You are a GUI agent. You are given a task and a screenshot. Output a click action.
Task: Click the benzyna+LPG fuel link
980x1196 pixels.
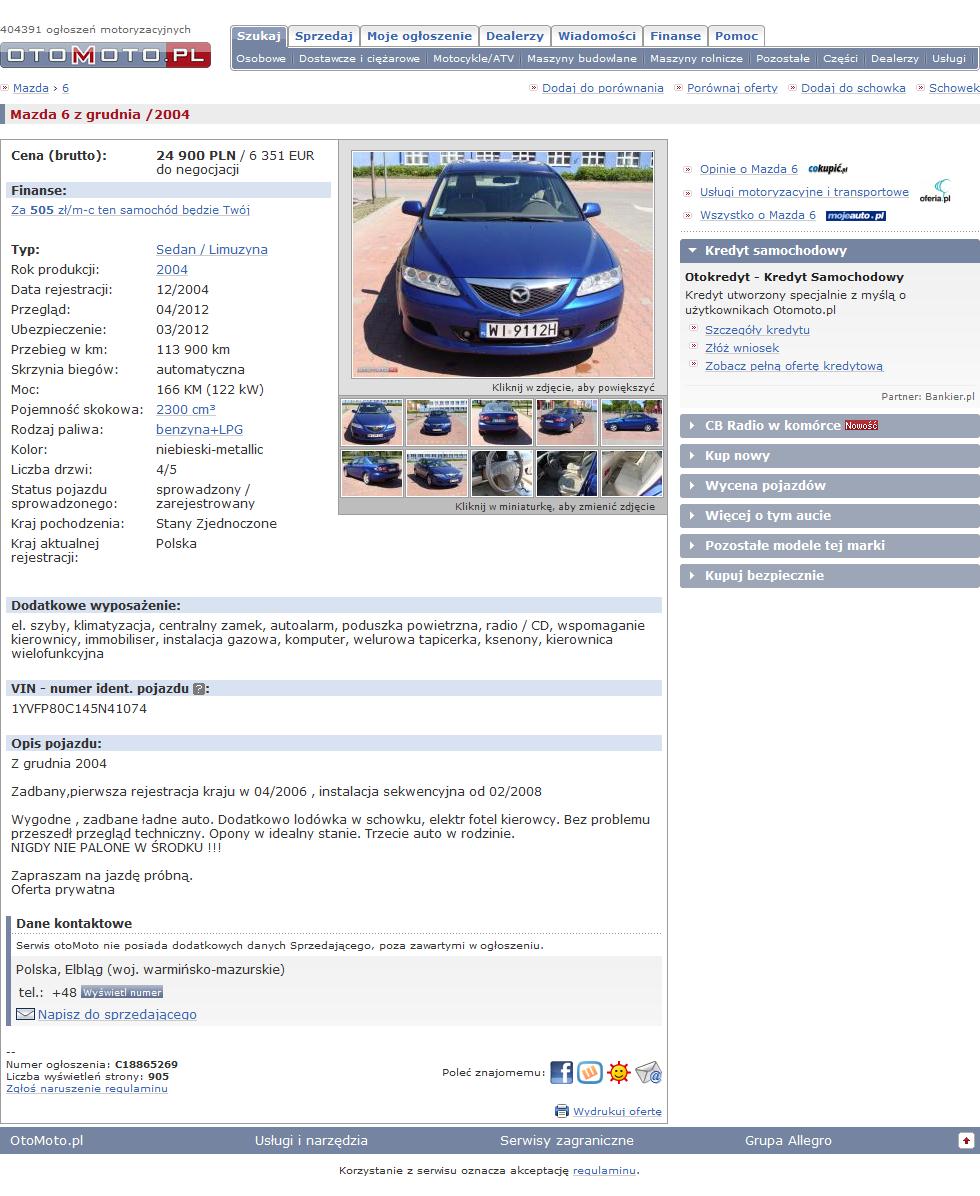[200, 429]
